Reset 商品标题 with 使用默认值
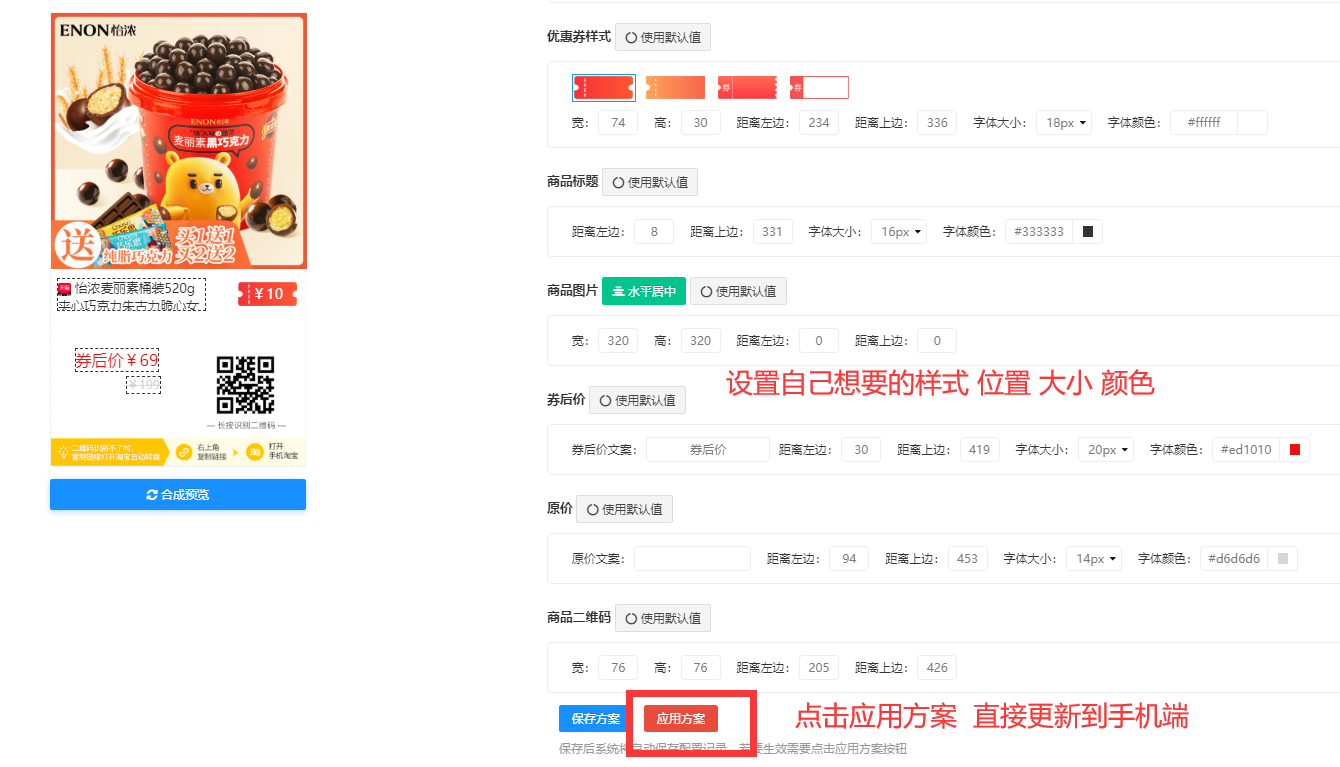The image size is (1340, 767). point(650,182)
